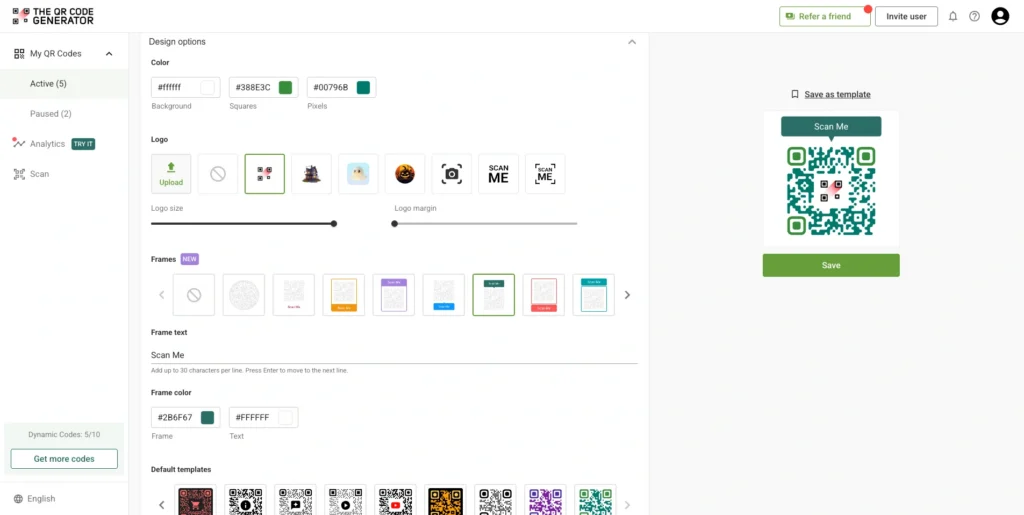The height and width of the screenshot is (515, 1024).
Task: Show more frames with right arrow
Action: click(628, 295)
